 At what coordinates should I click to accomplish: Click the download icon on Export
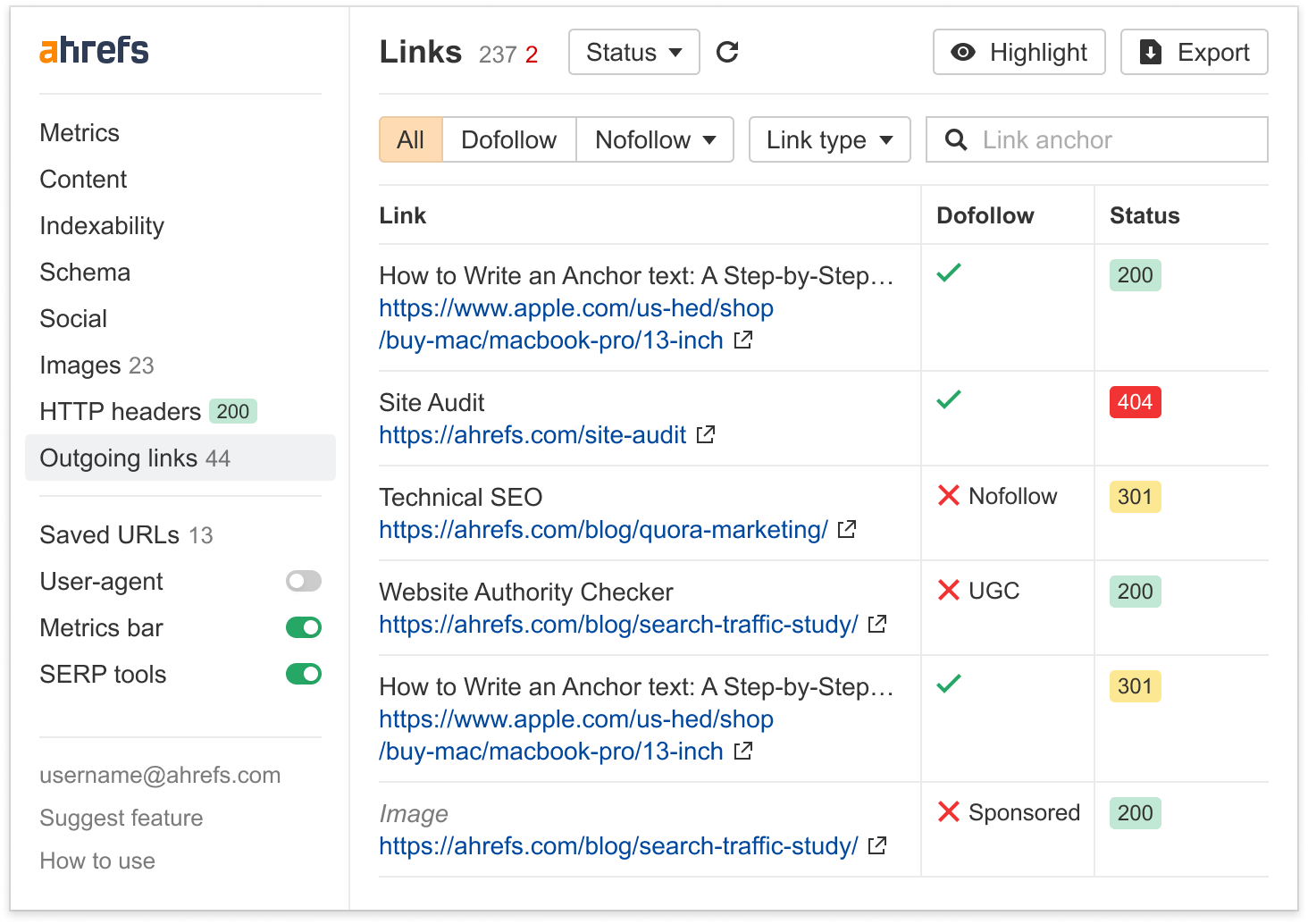coord(1152,52)
